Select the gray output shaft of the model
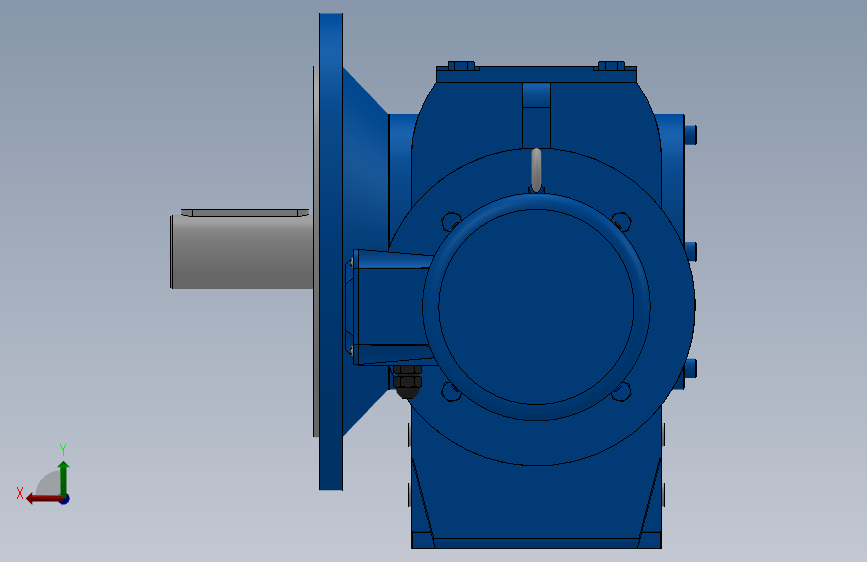The image size is (867, 562). (242, 252)
